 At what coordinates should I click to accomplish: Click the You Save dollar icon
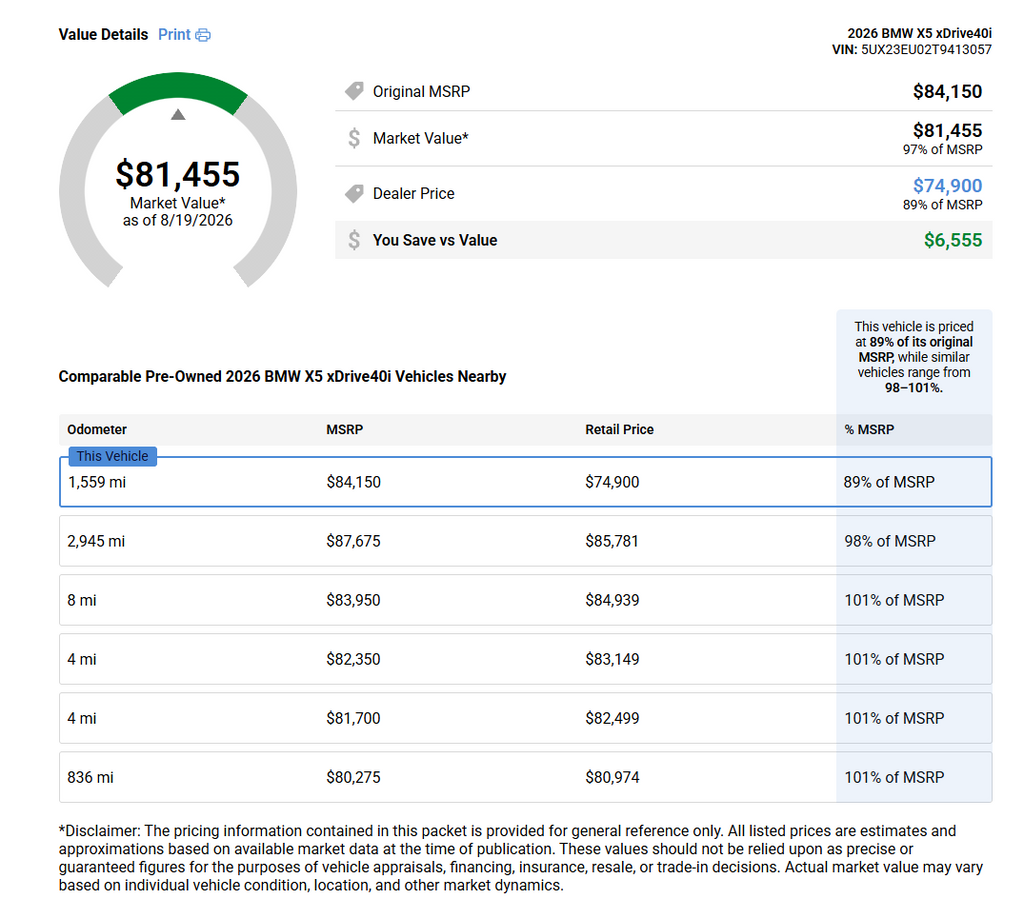tap(354, 240)
